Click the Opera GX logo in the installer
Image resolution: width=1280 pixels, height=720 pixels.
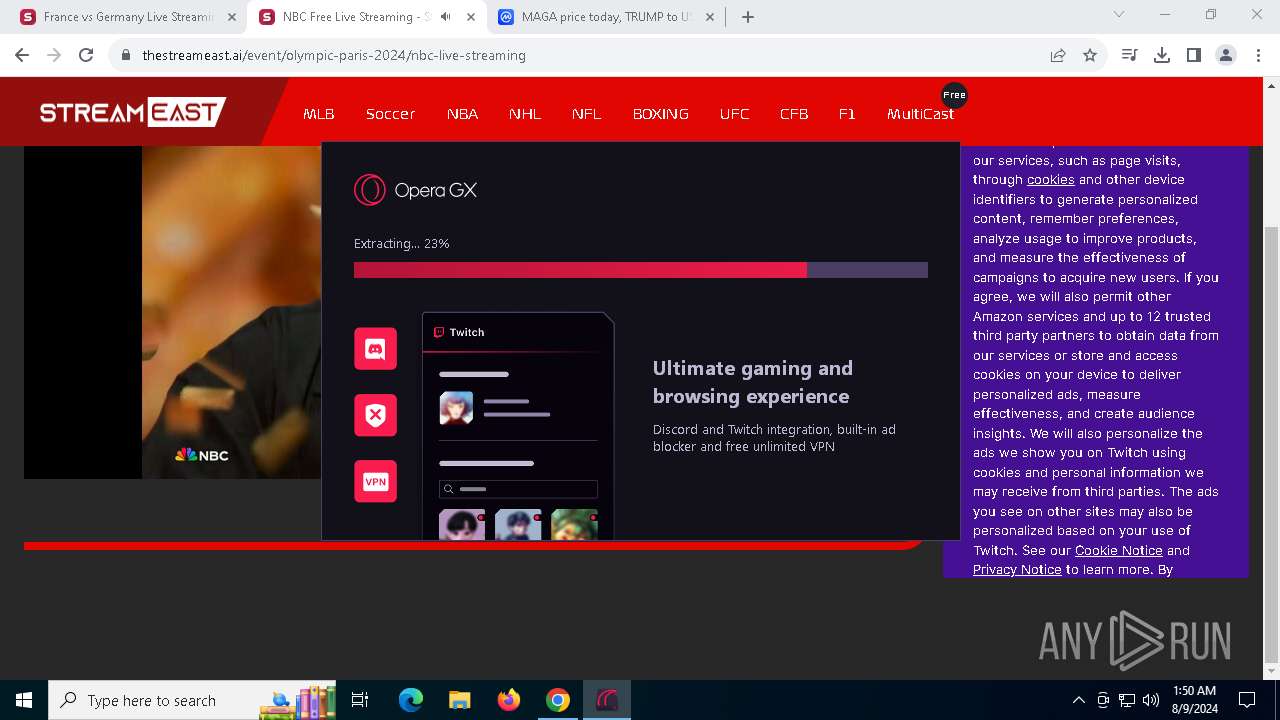pos(415,190)
